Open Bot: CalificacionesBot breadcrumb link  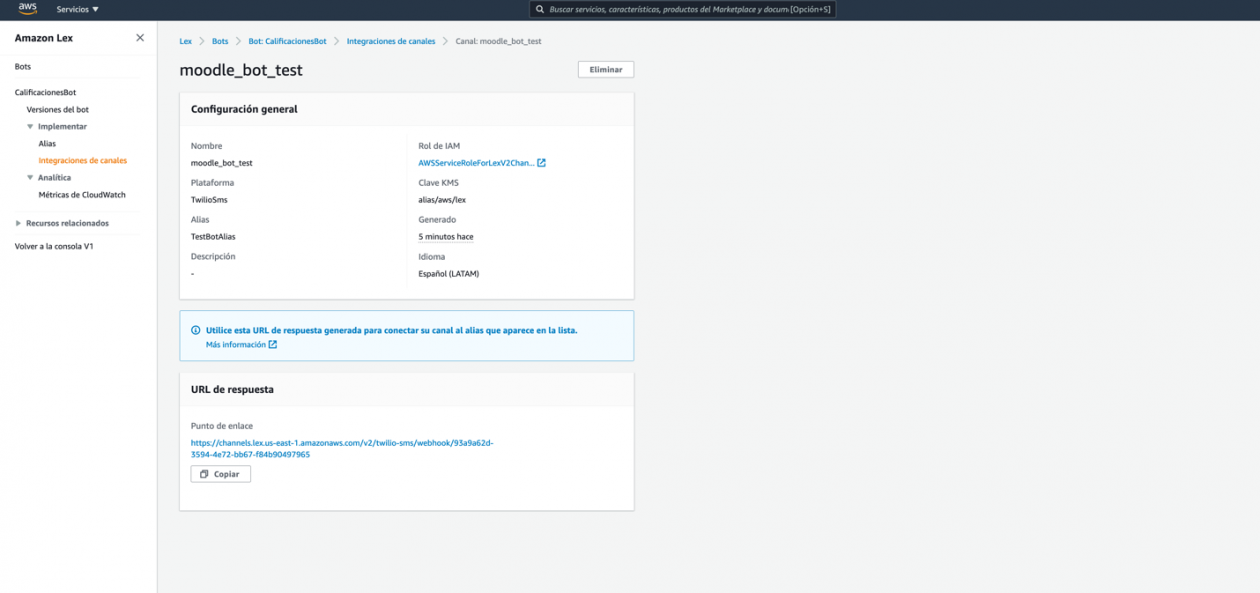[288, 41]
